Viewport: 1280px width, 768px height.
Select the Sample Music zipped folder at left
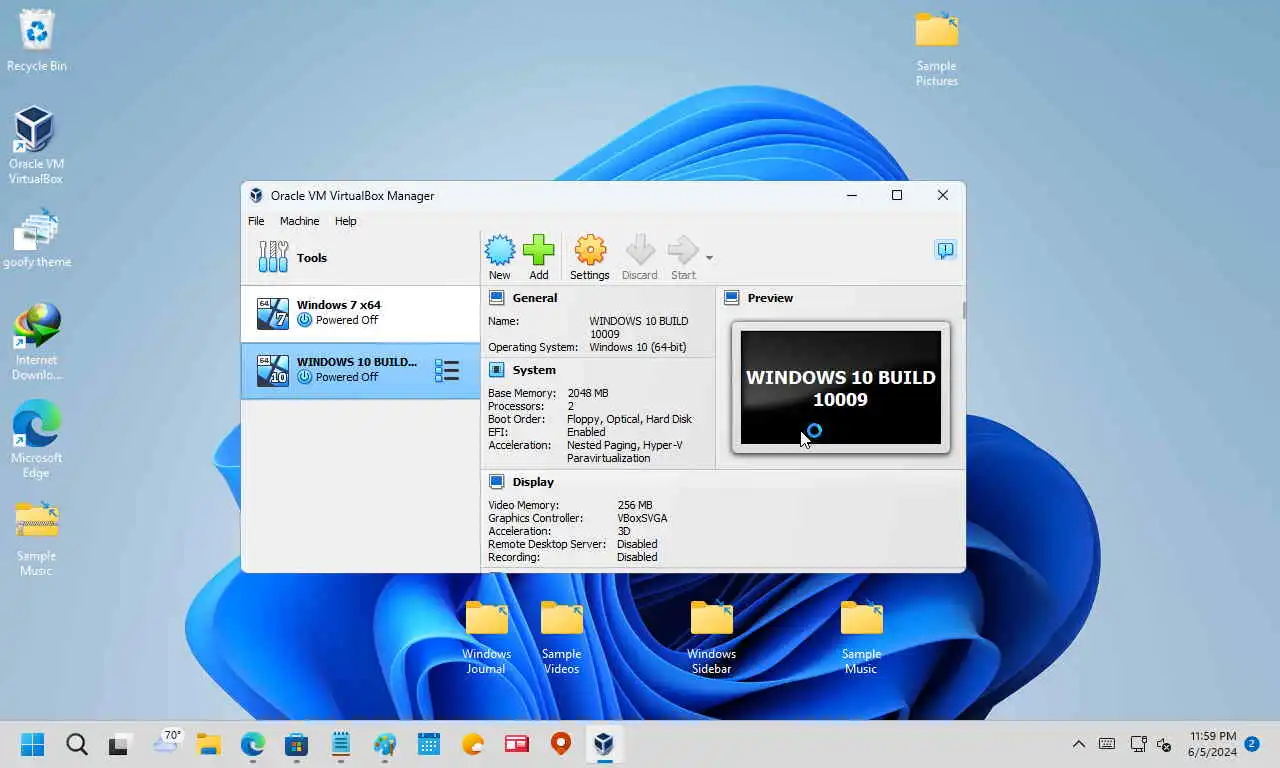[x=36, y=538]
